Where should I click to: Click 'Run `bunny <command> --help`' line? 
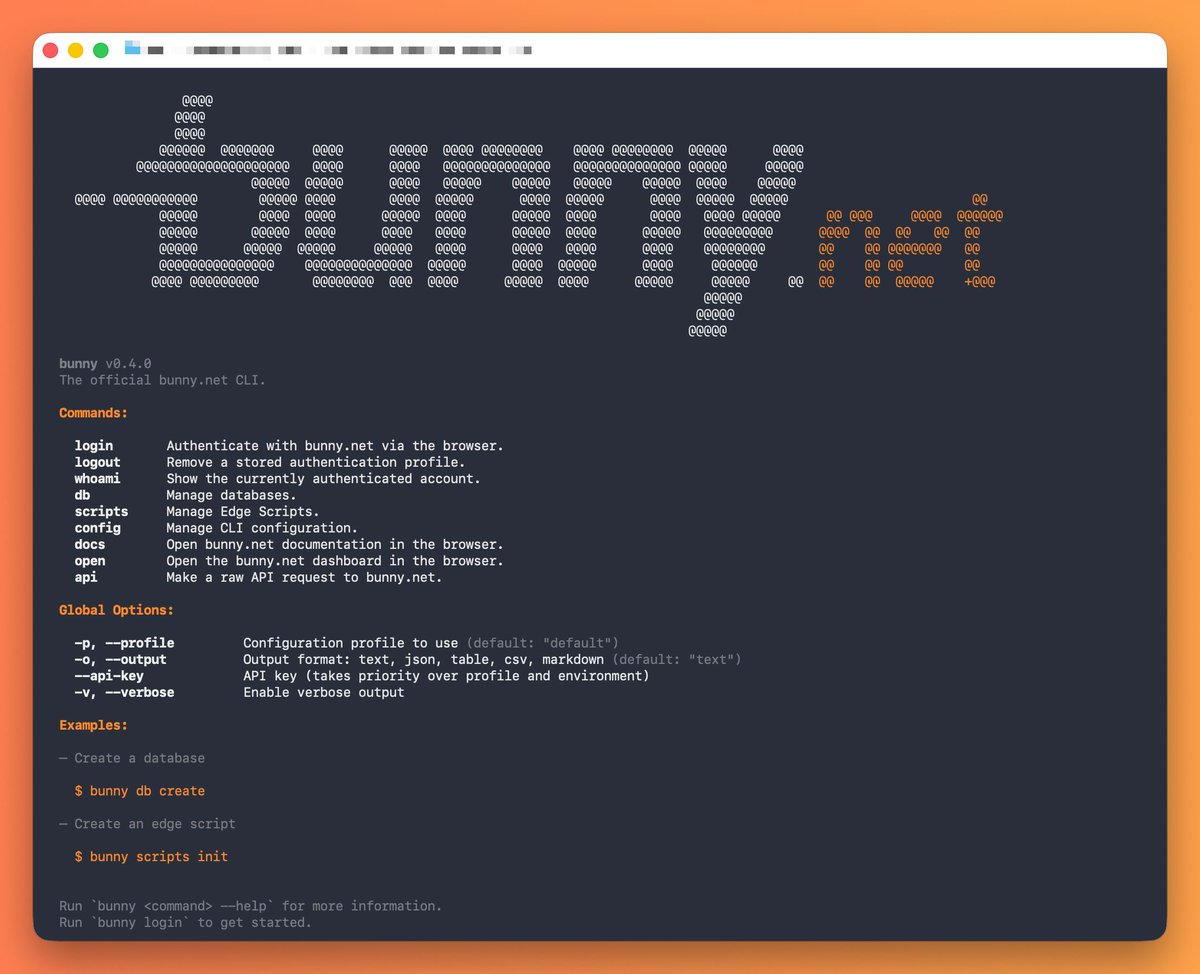[x=250, y=906]
